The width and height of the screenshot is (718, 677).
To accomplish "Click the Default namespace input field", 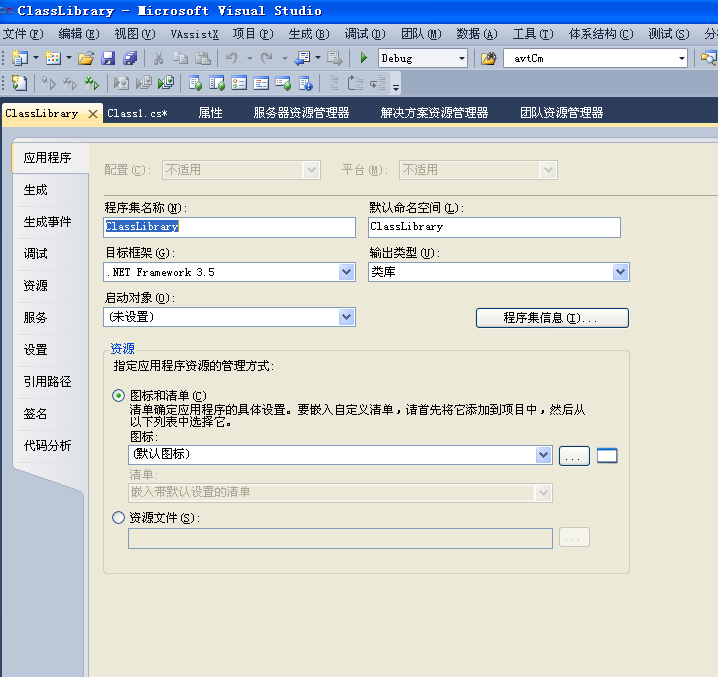I will click(495, 227).
